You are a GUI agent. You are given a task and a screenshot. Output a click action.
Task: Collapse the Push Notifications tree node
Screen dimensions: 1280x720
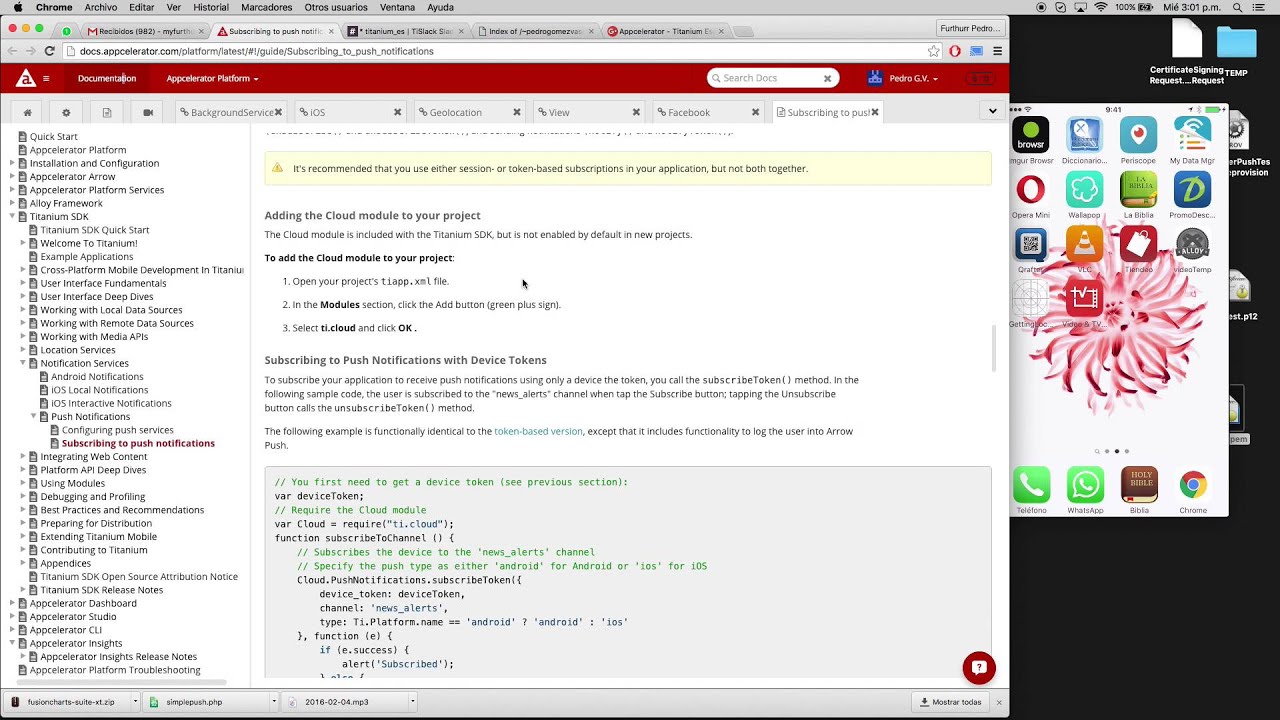coord(33,416)
